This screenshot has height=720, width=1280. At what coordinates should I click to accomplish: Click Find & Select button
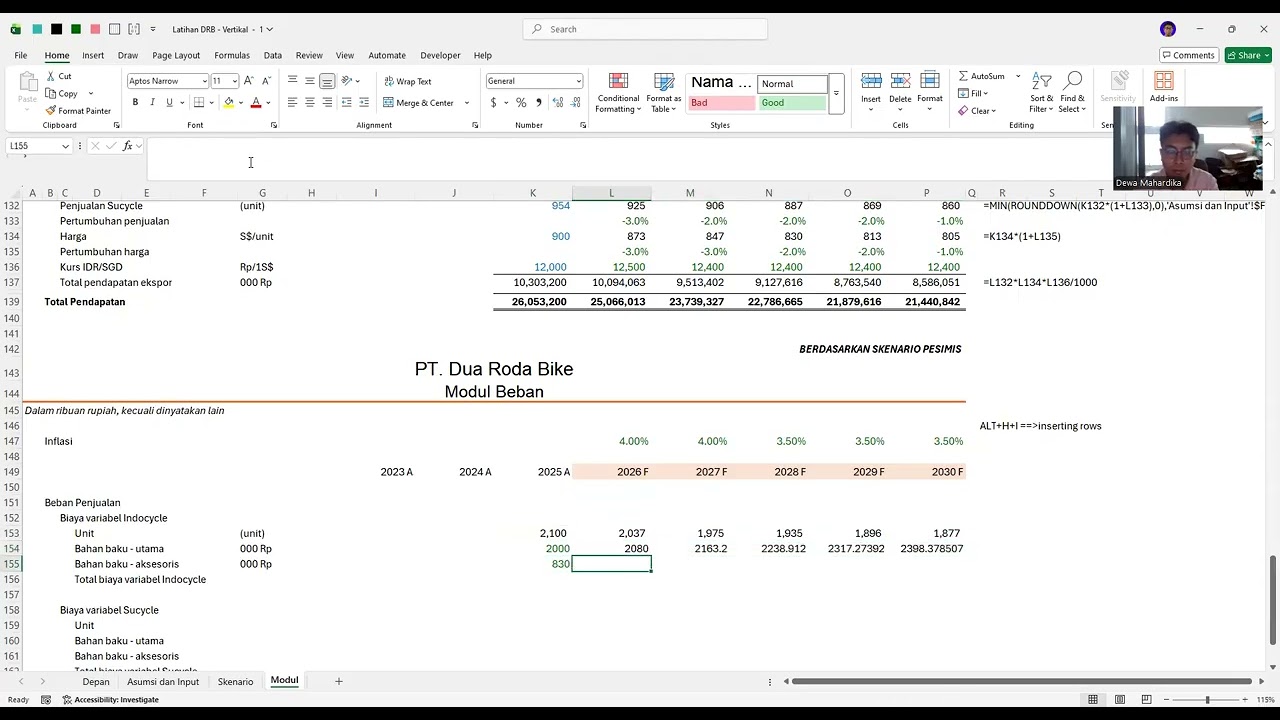click(1073, 92)
